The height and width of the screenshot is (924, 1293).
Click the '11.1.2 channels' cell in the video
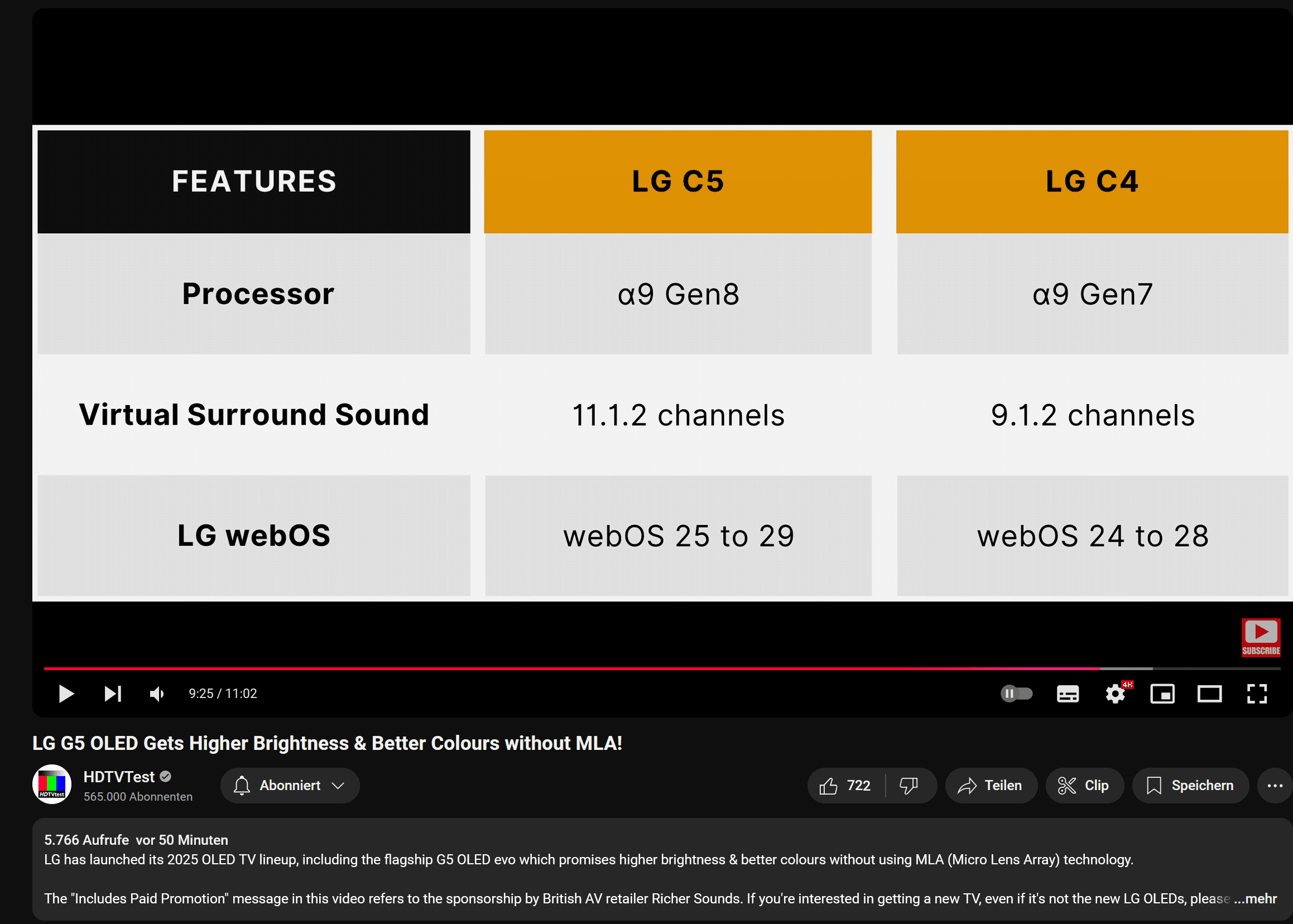point(678,415)
